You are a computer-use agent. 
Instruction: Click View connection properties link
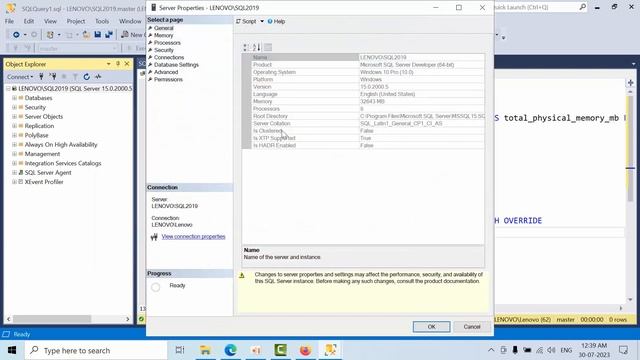pos(193,237)
